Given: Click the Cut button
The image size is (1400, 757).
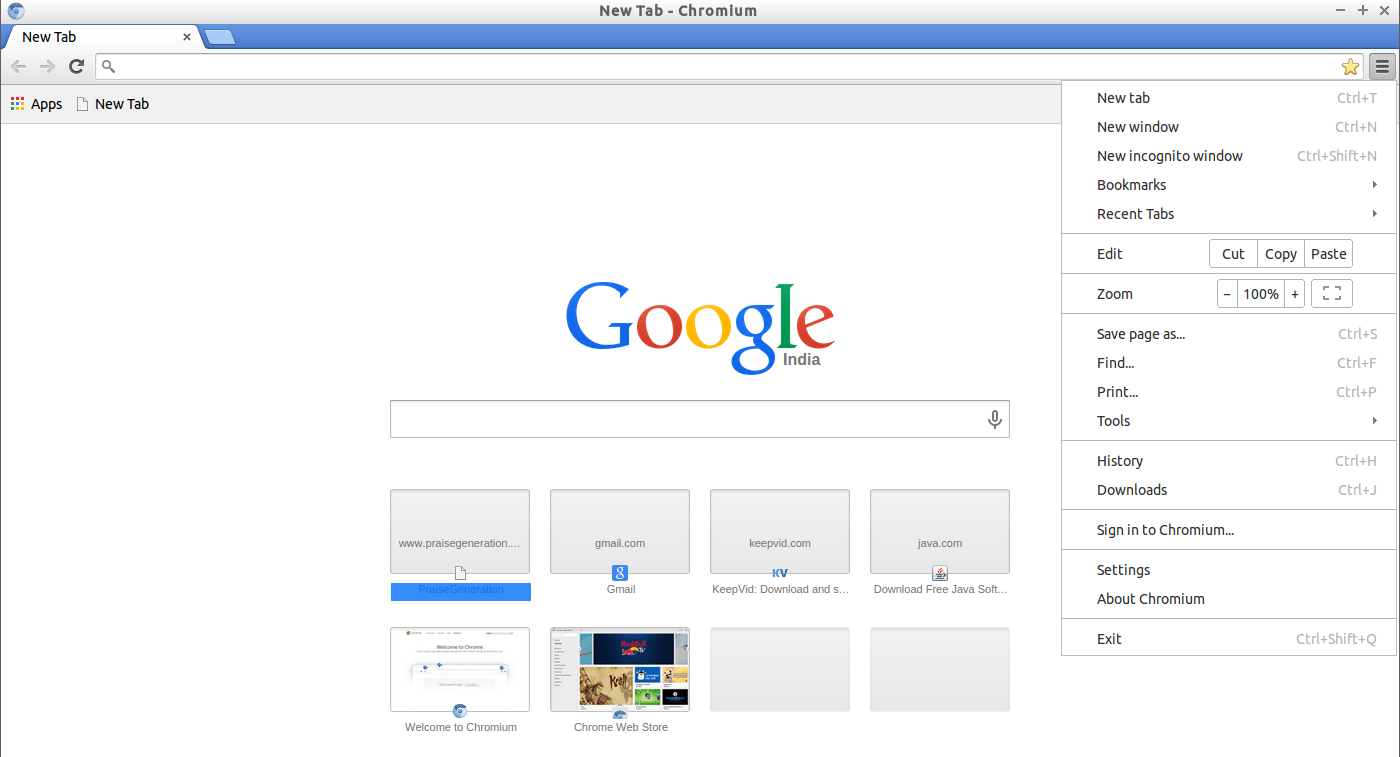Looking at the screenshot, I should (x=1233, y=254).
